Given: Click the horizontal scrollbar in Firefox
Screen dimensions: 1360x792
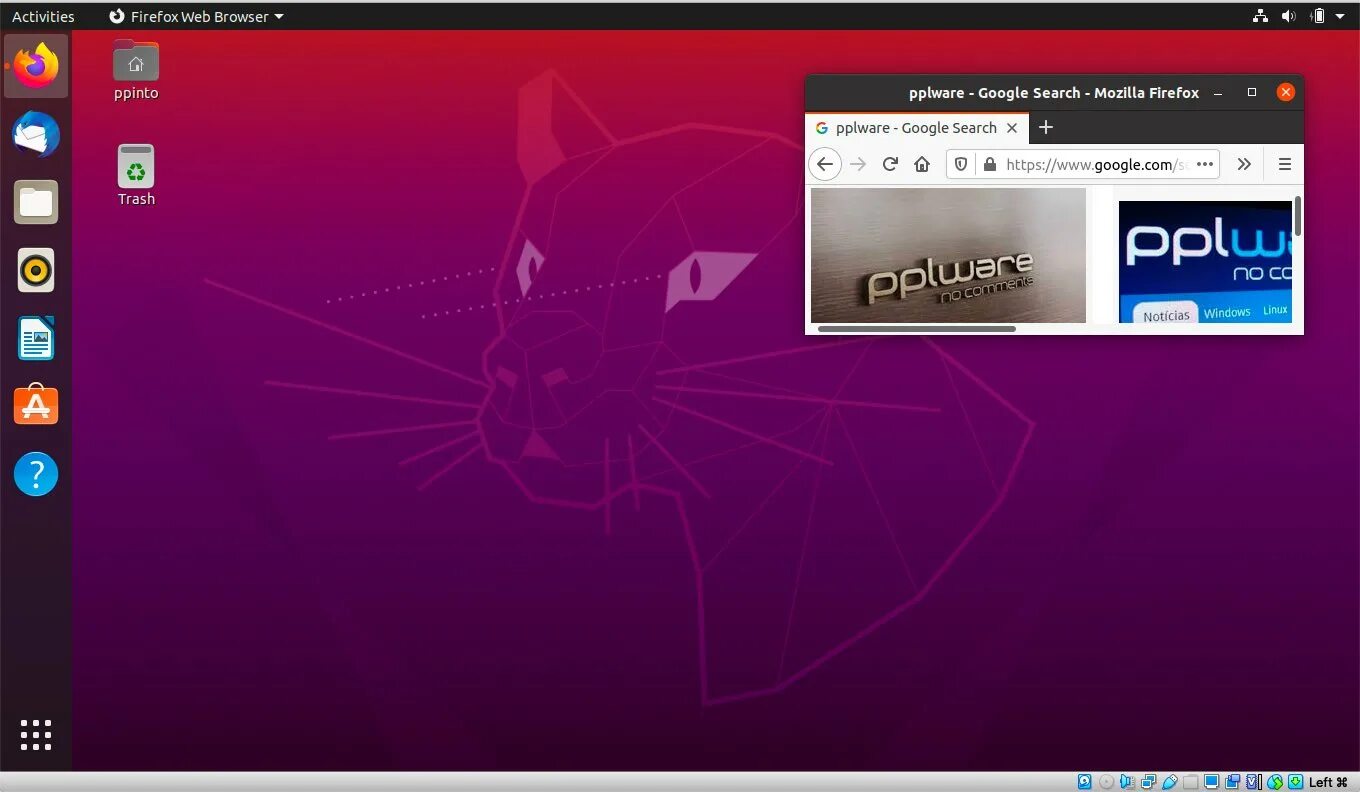Looking at the screenshot, I should pyautogui.click(x=916, y=328).
